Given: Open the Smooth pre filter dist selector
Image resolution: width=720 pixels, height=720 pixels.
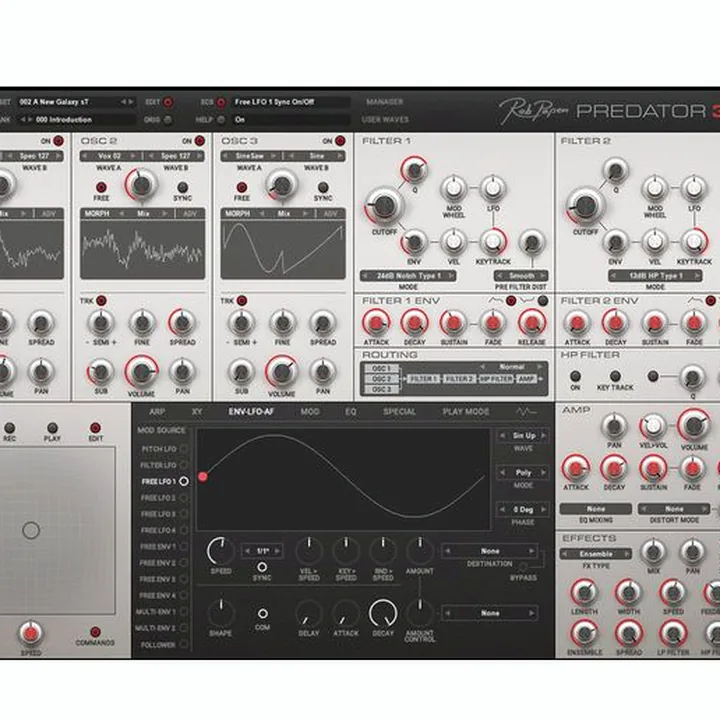Looking at the screenshot, I should pyautogui.click(x=521, y=276).
